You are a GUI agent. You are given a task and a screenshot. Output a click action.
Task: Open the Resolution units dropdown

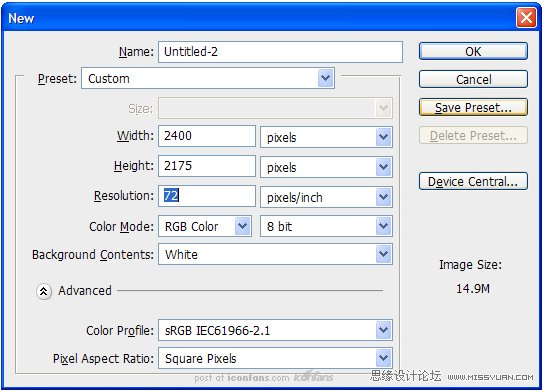[x=326, y=197]
